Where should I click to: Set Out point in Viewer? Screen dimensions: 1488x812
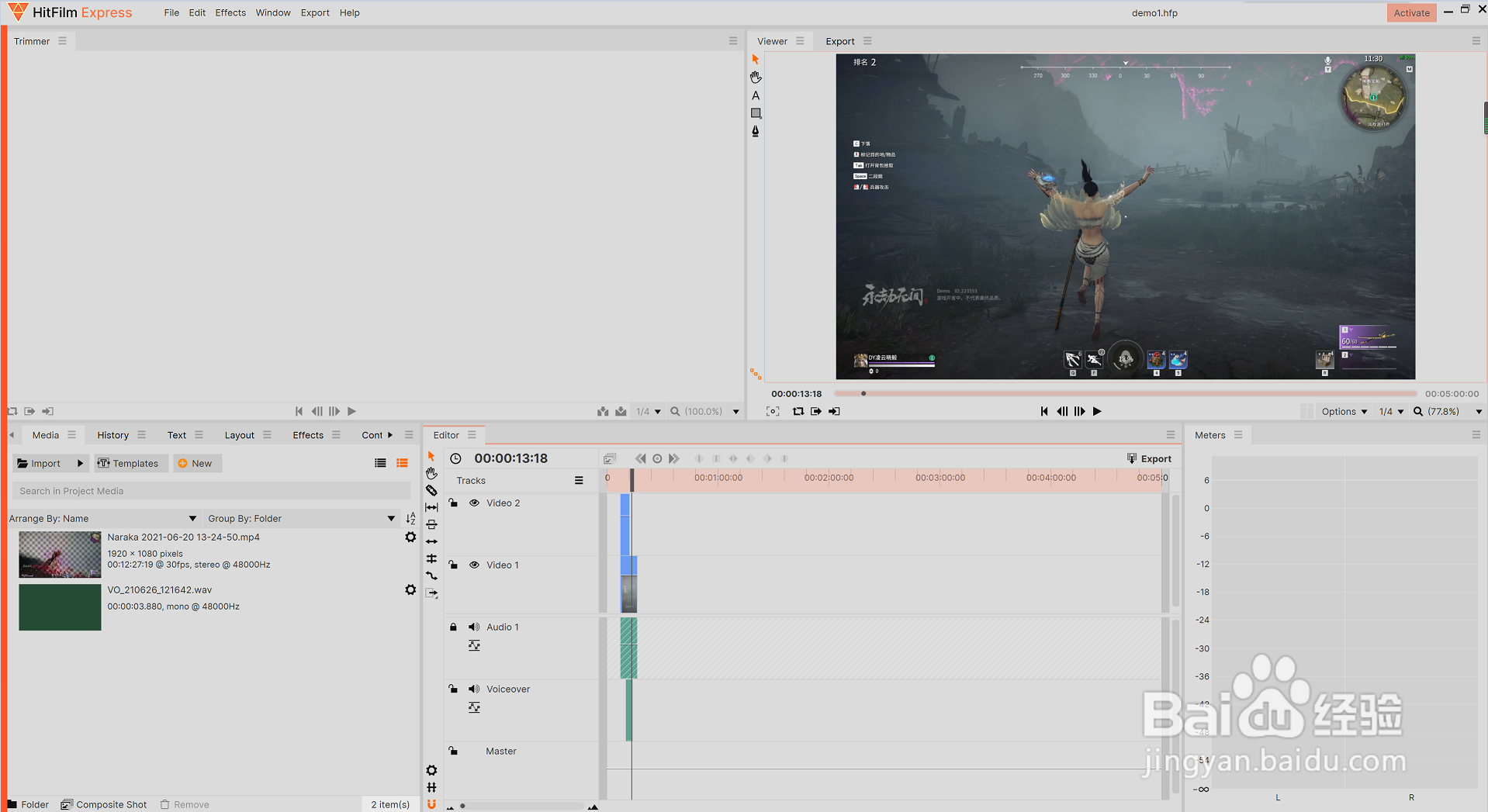pyautogui.click(x=834, y=411)
